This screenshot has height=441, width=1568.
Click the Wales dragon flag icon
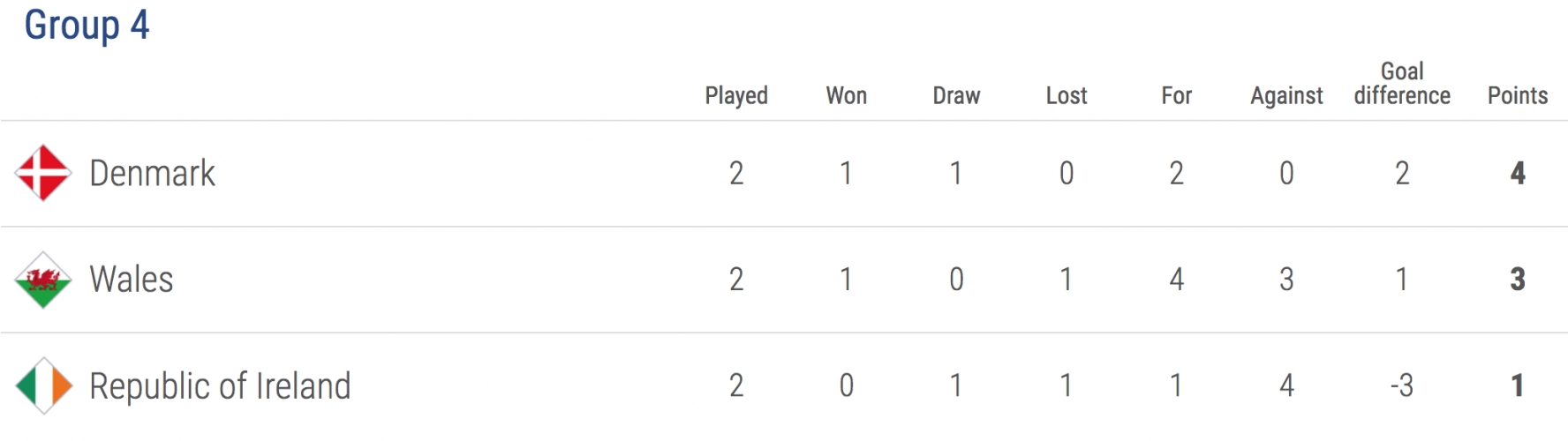[x=42, y=280]
